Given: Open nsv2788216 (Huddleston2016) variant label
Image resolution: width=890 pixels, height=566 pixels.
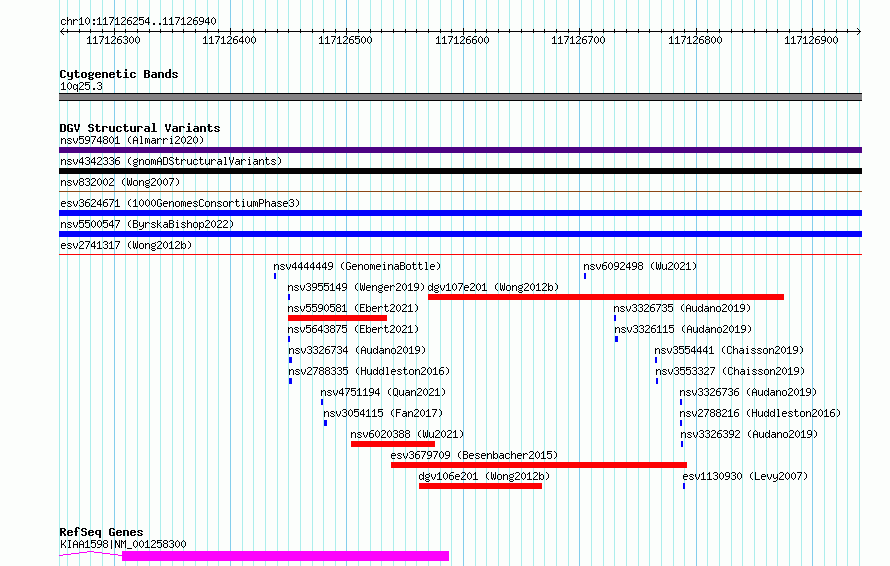Looking at the screenshot, I should tap(760, 413).
